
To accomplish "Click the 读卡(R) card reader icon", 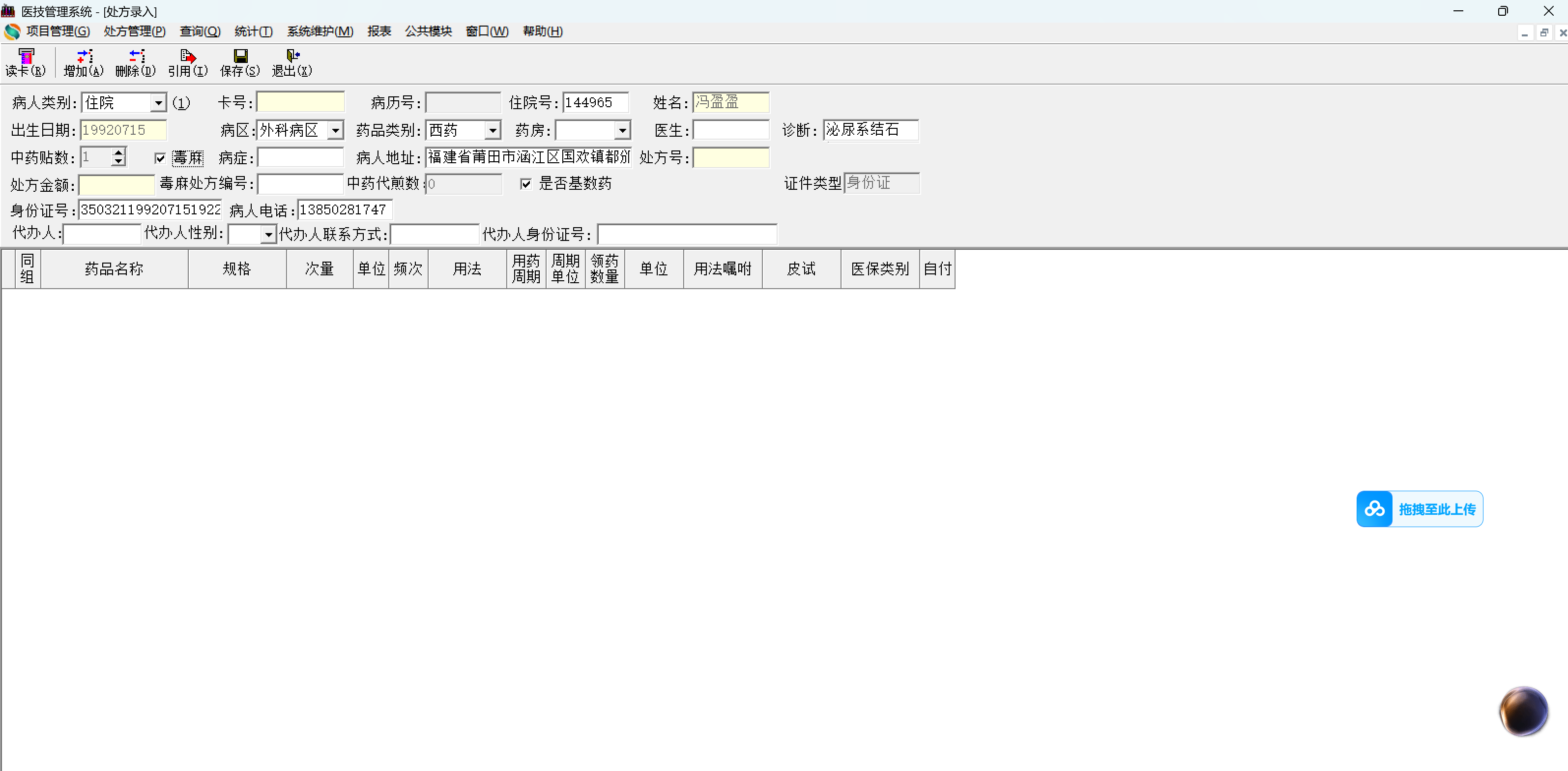I will click(x=26, y=57).
